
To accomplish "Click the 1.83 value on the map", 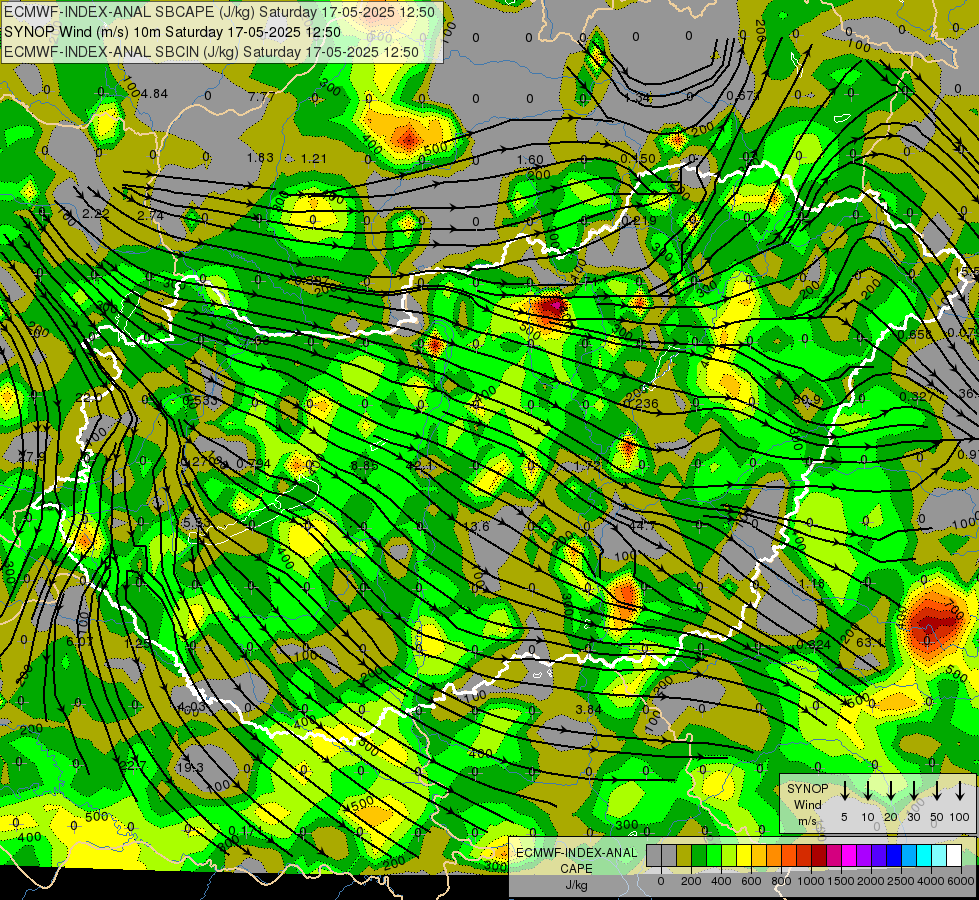I will [x=260, y=157].
